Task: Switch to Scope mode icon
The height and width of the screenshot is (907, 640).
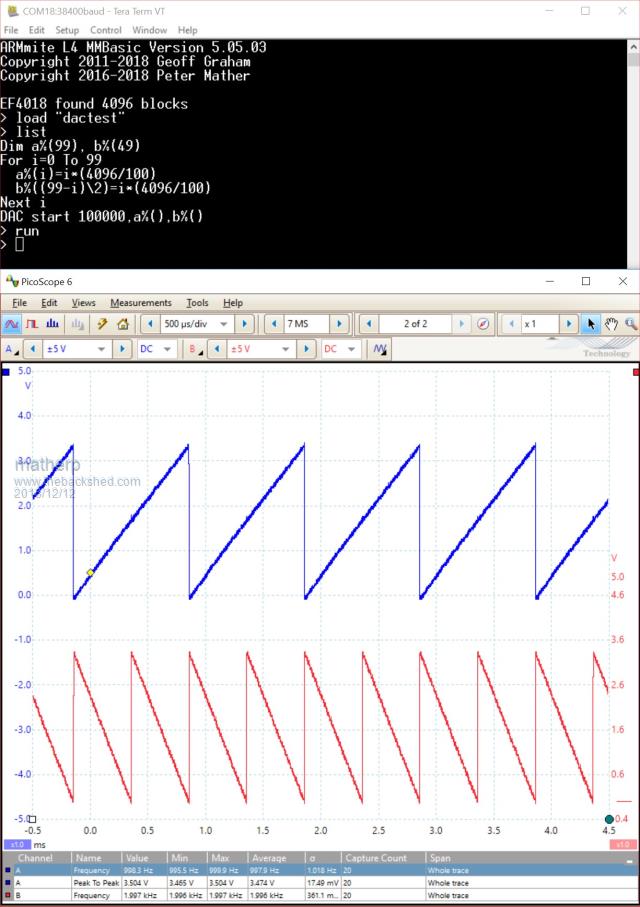Action: 12,324
